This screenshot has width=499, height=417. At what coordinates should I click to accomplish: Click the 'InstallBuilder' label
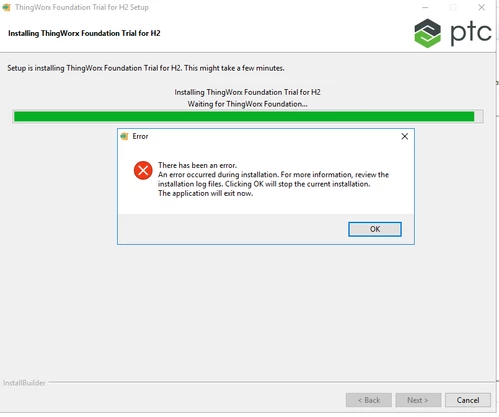pyautogui.click(x=24, y=383)
